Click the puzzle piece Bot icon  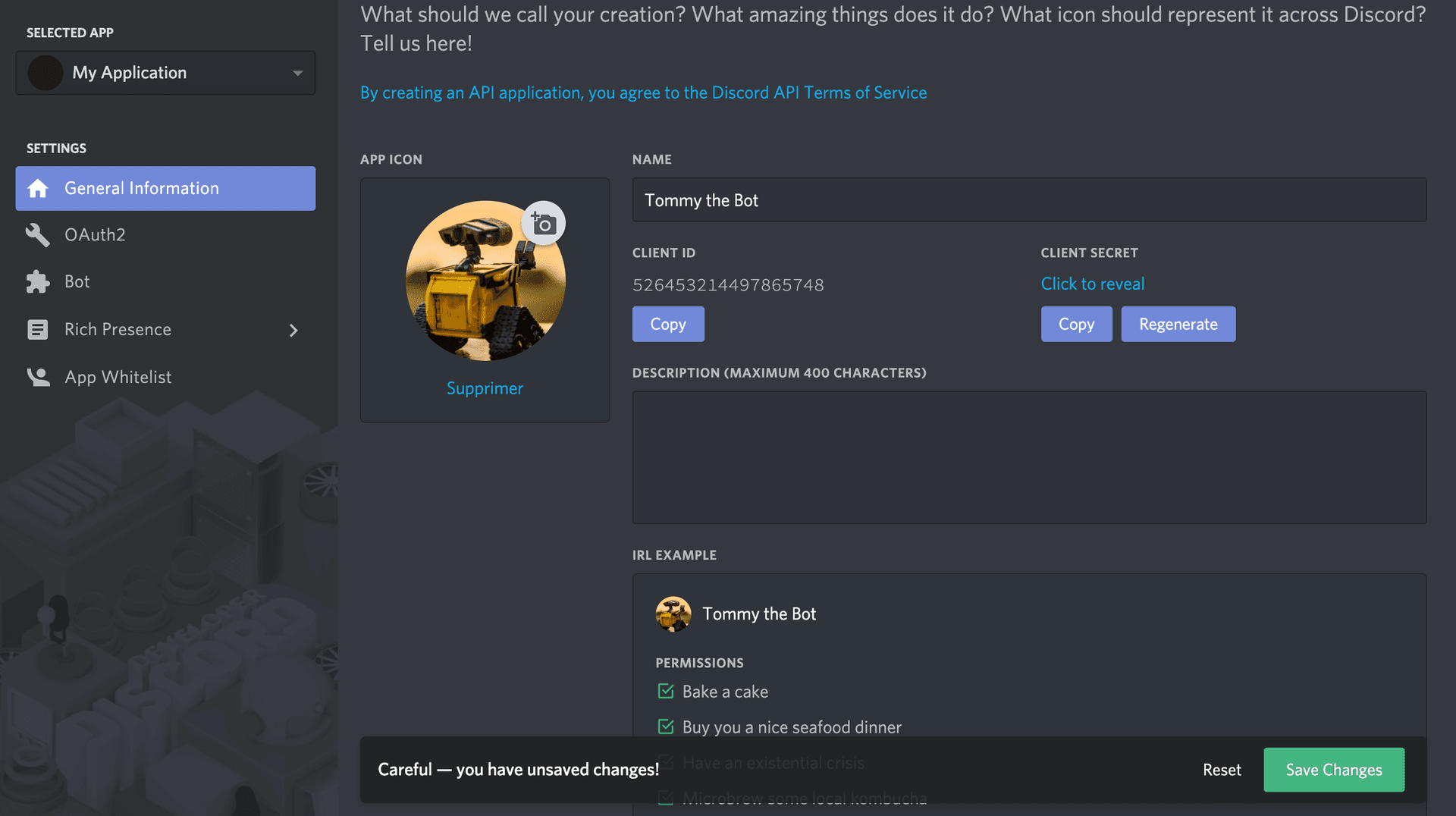coord(38,282)
